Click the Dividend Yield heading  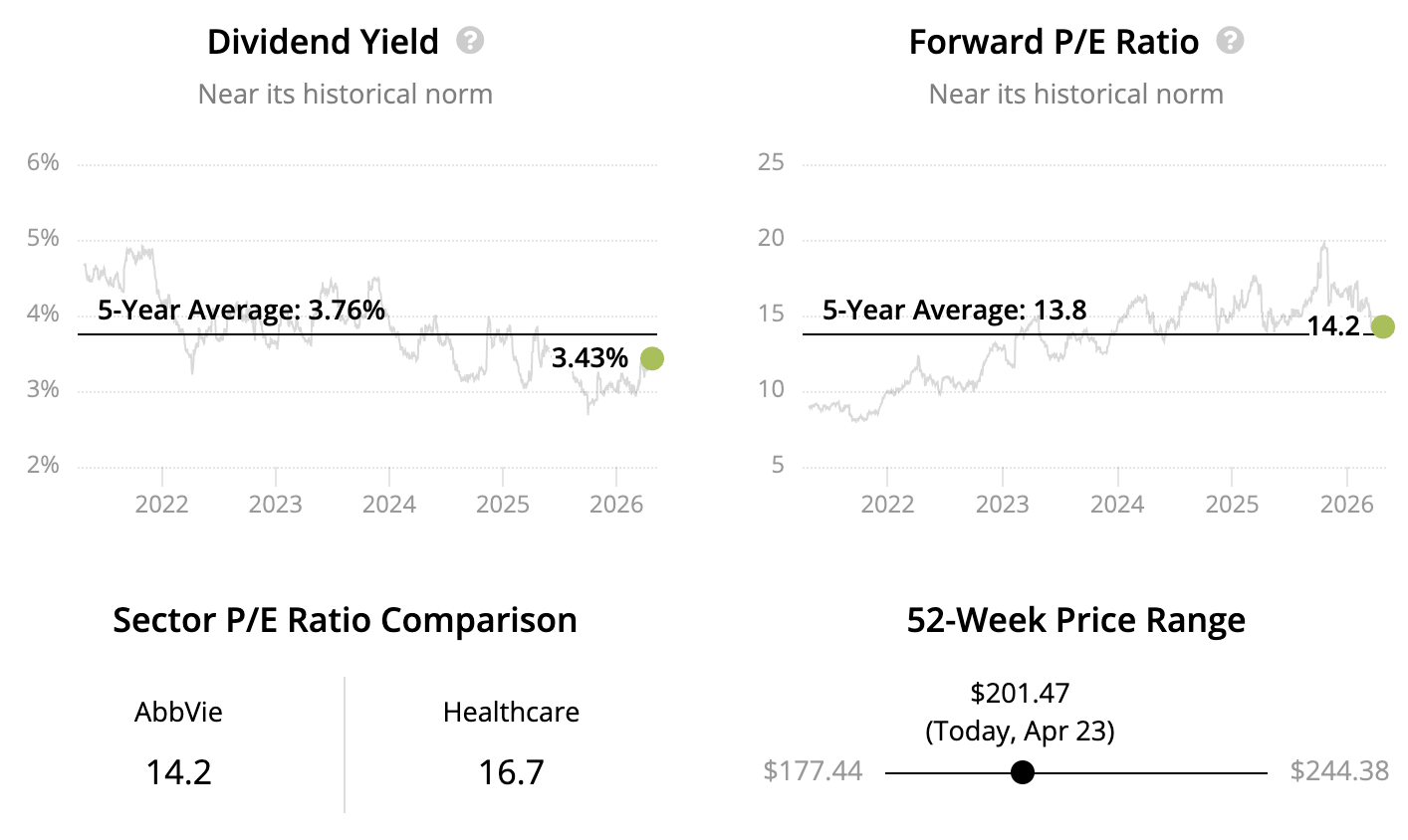coord(323,42)
